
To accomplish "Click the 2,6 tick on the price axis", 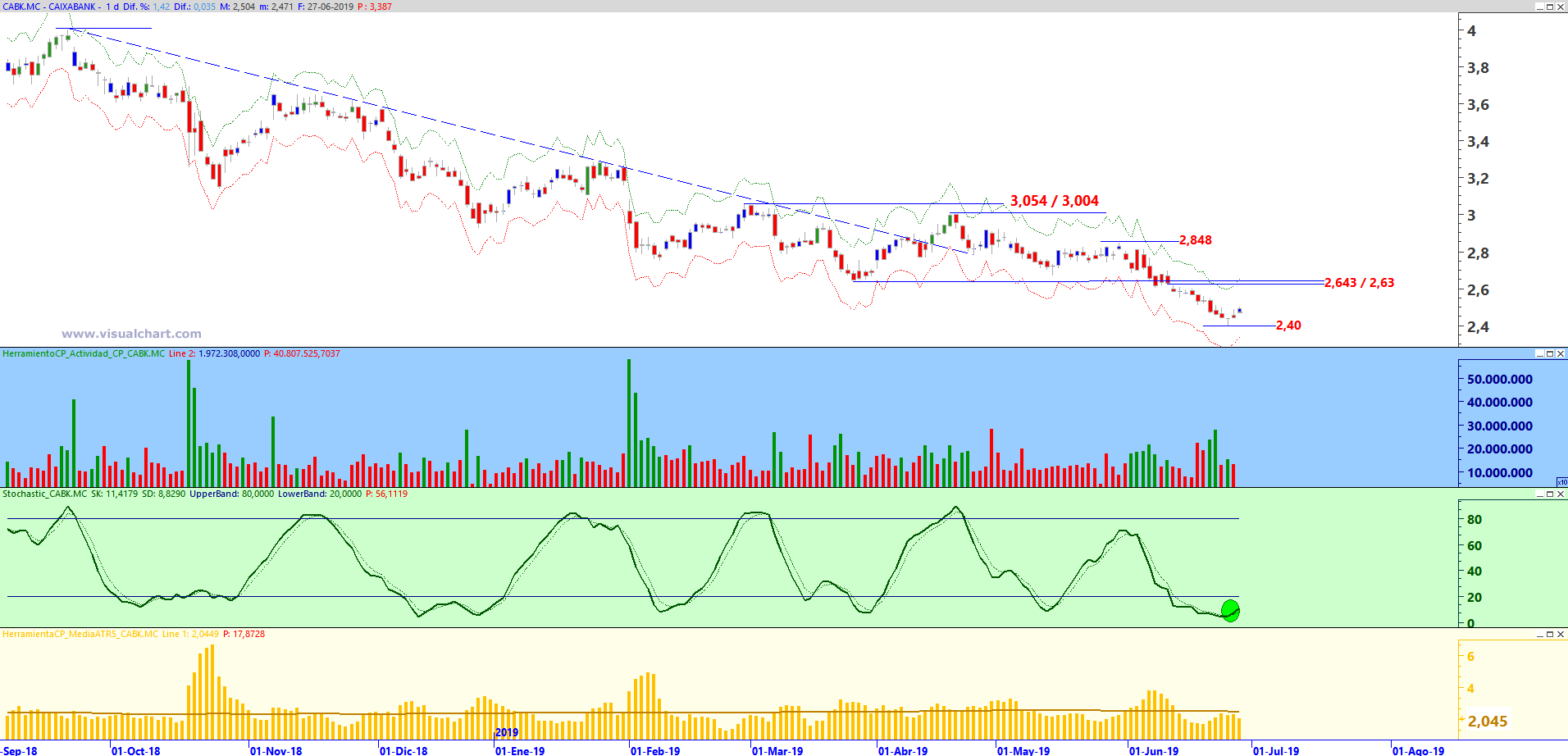I will point(1478,290).
